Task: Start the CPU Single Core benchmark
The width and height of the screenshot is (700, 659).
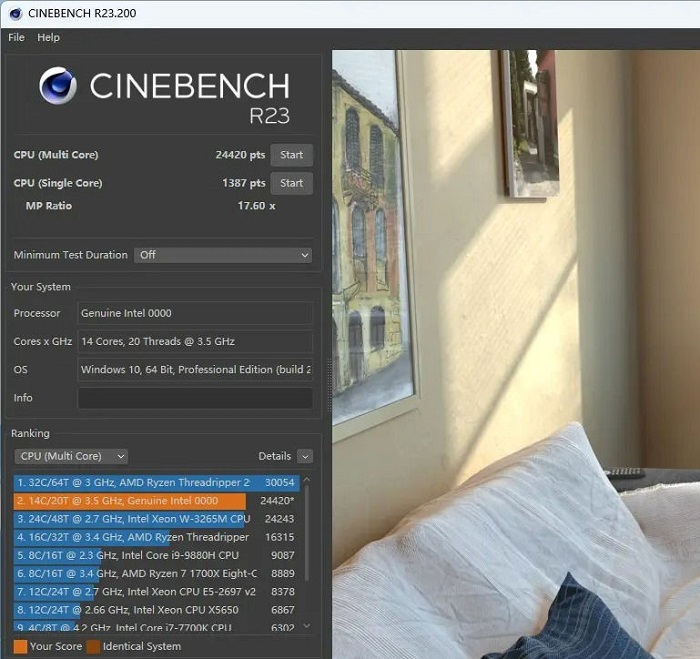Action: [291, 183]
